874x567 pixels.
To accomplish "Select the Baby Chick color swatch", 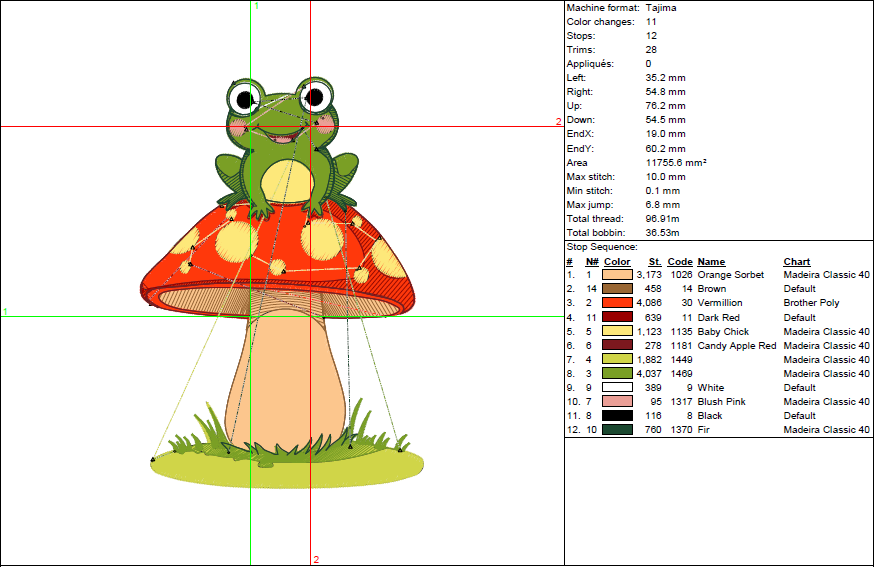I will [617, 331].
